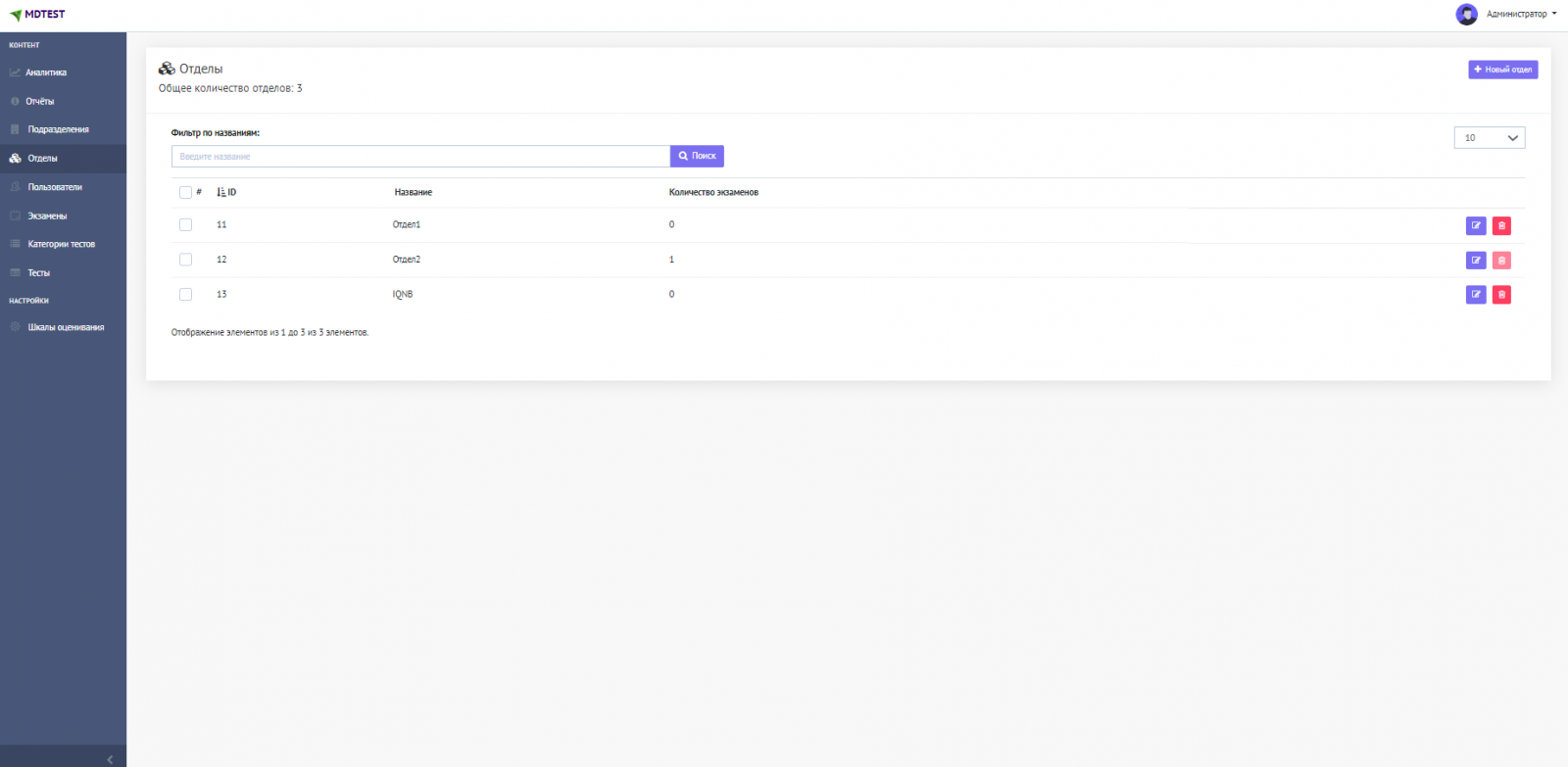The height and width of the screenshot is (767, 1568).
Task: Click edit icon for IQNB row
Action: click(x=1475, y=295)
